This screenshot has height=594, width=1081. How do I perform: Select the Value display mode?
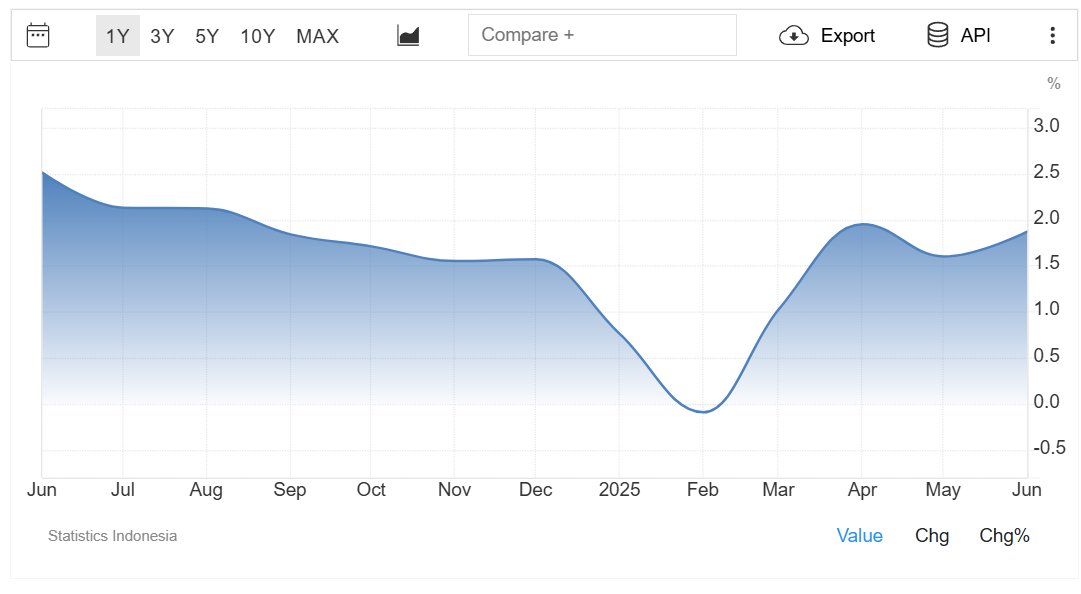(x=859, y=536)
